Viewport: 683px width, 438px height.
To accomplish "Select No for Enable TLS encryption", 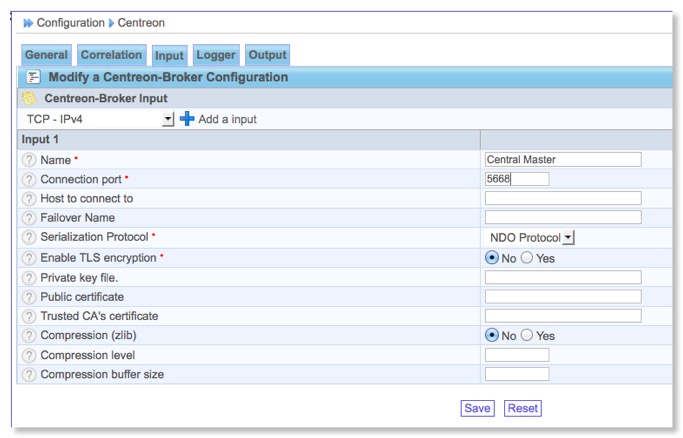I will [x=491, y=258].
